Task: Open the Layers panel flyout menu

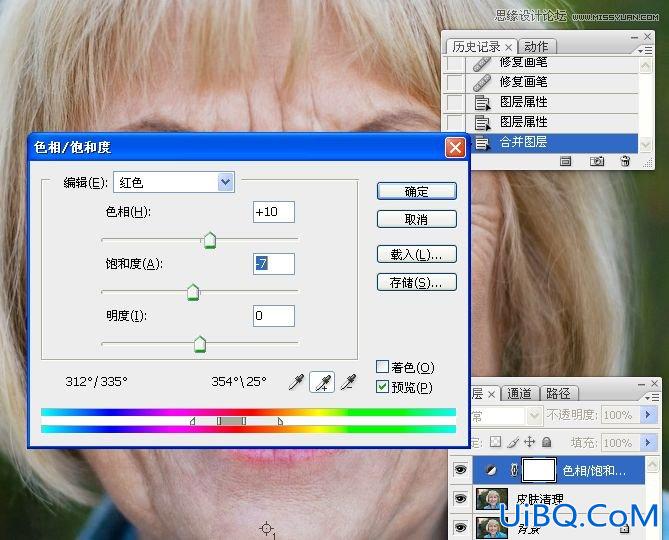Action: coord(652,398)
